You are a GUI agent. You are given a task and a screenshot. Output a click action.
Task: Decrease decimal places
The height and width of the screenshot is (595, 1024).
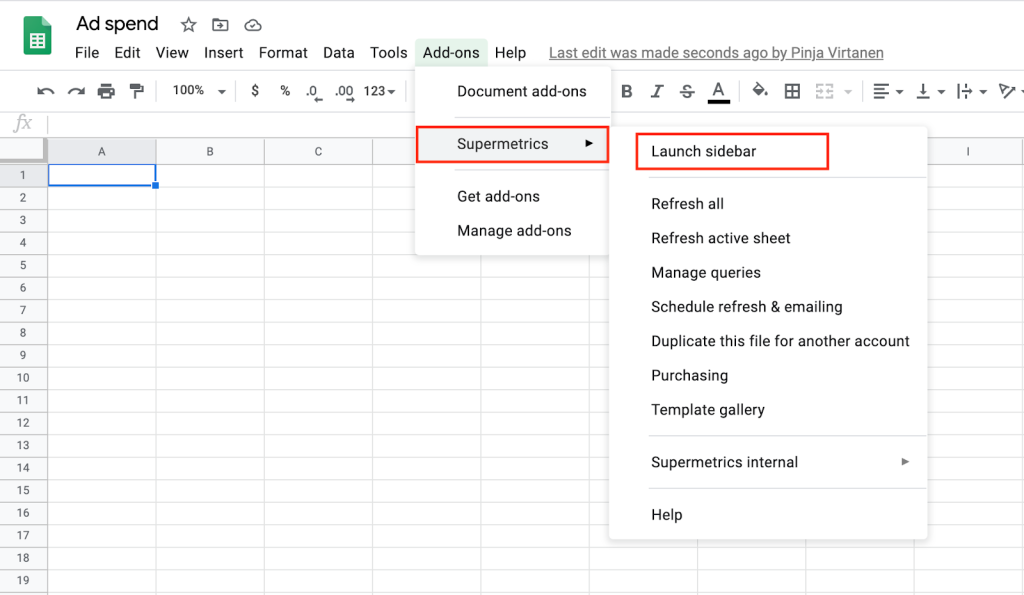point(313,92)
